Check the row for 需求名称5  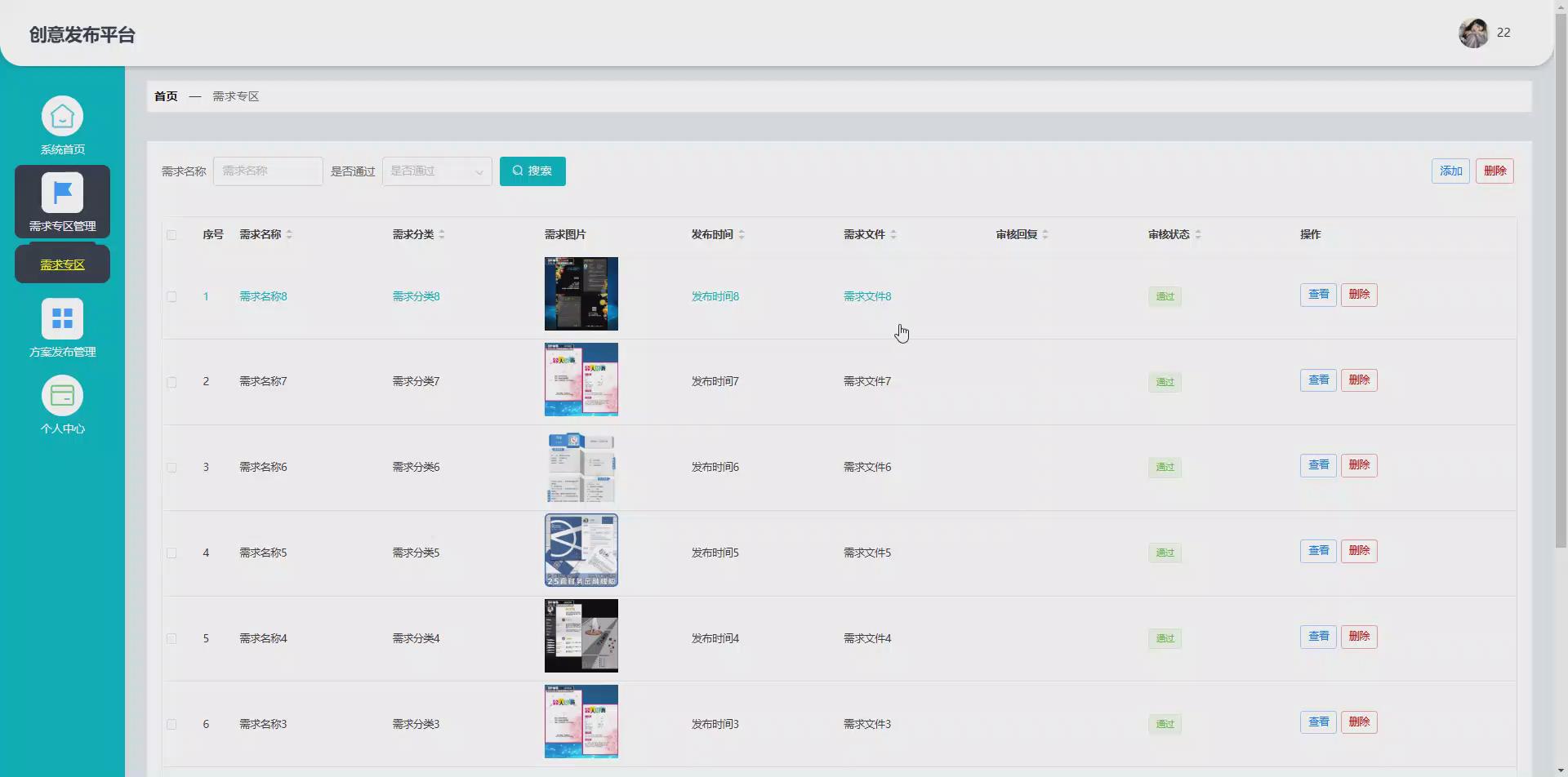pos(171,553)
